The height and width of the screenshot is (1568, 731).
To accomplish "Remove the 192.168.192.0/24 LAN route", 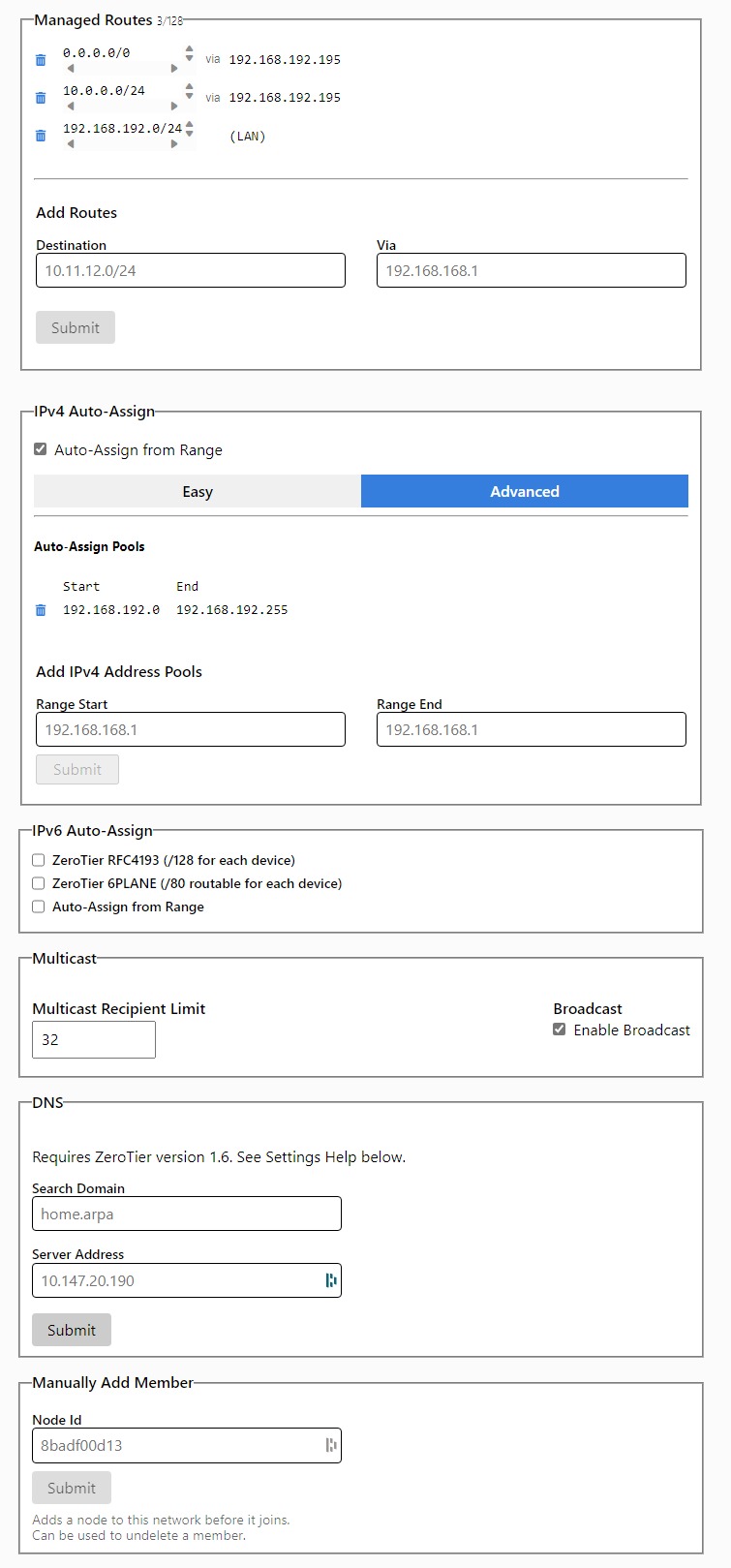I will coord(41,136).
